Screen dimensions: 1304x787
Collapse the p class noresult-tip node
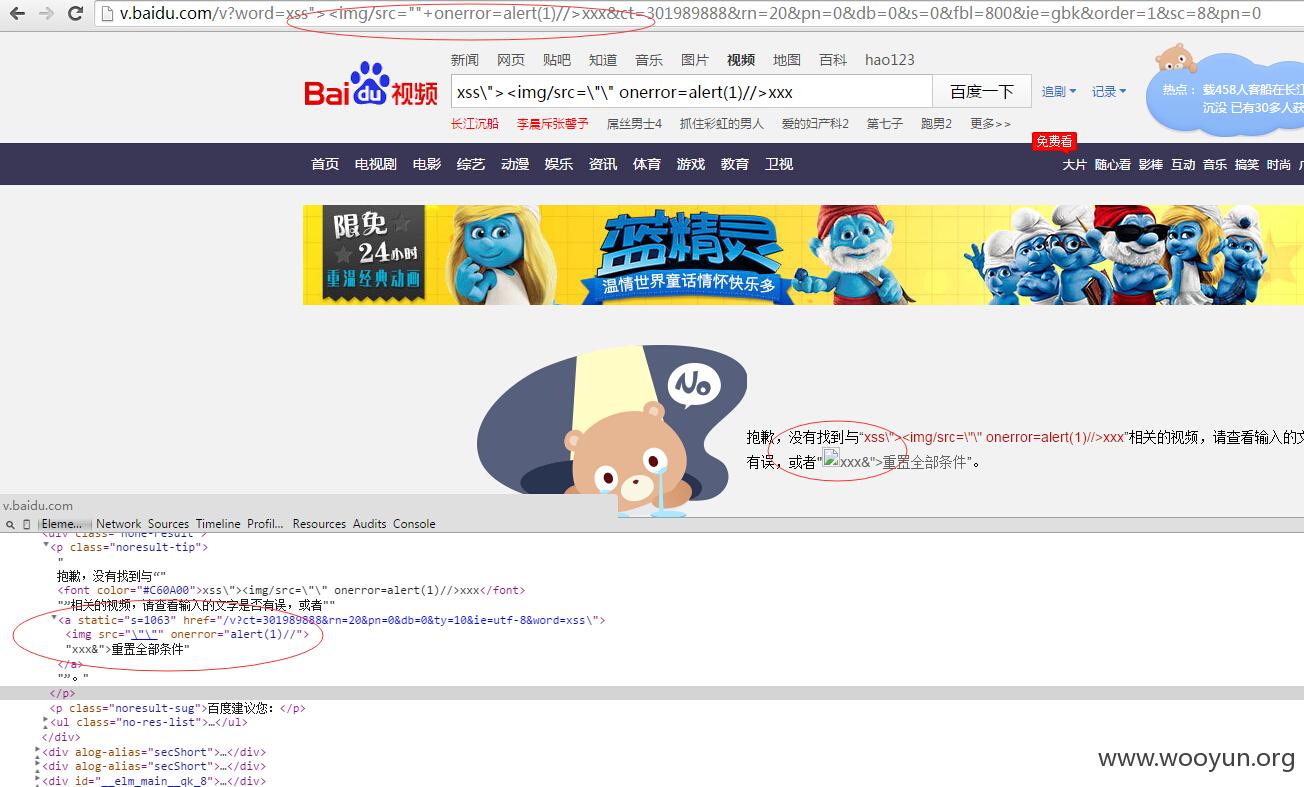pos(46,547)
